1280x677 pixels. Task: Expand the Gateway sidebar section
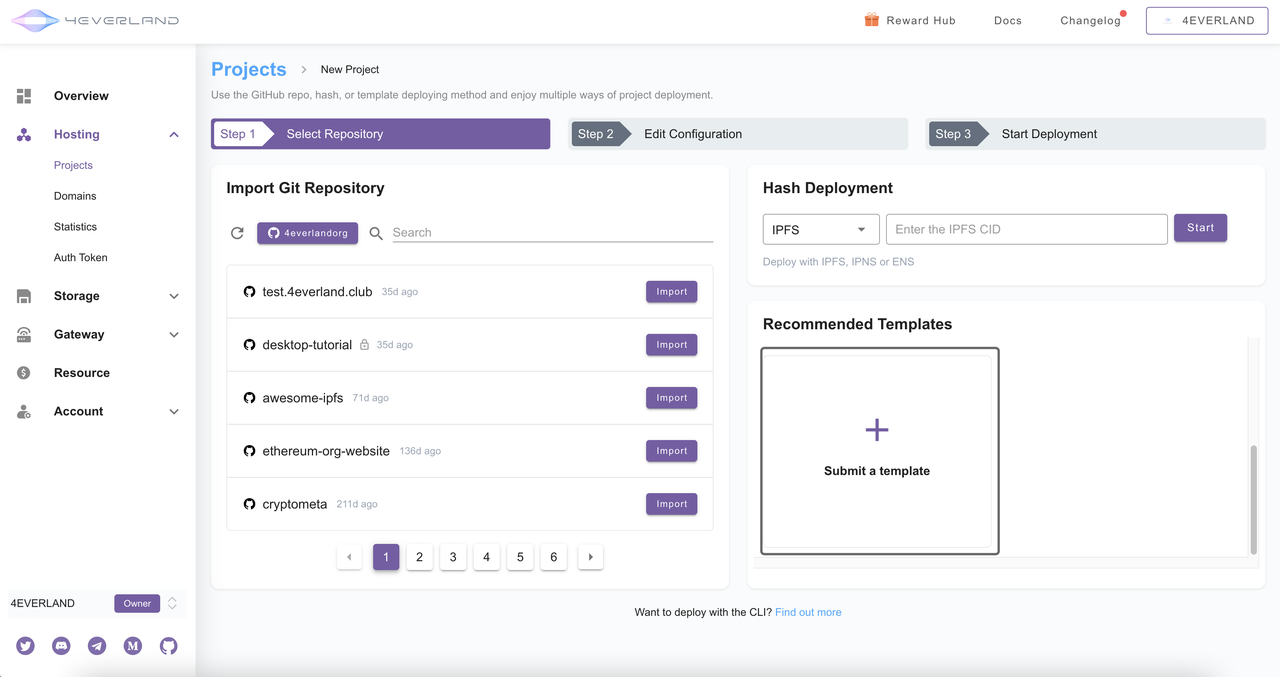[174, 335]
